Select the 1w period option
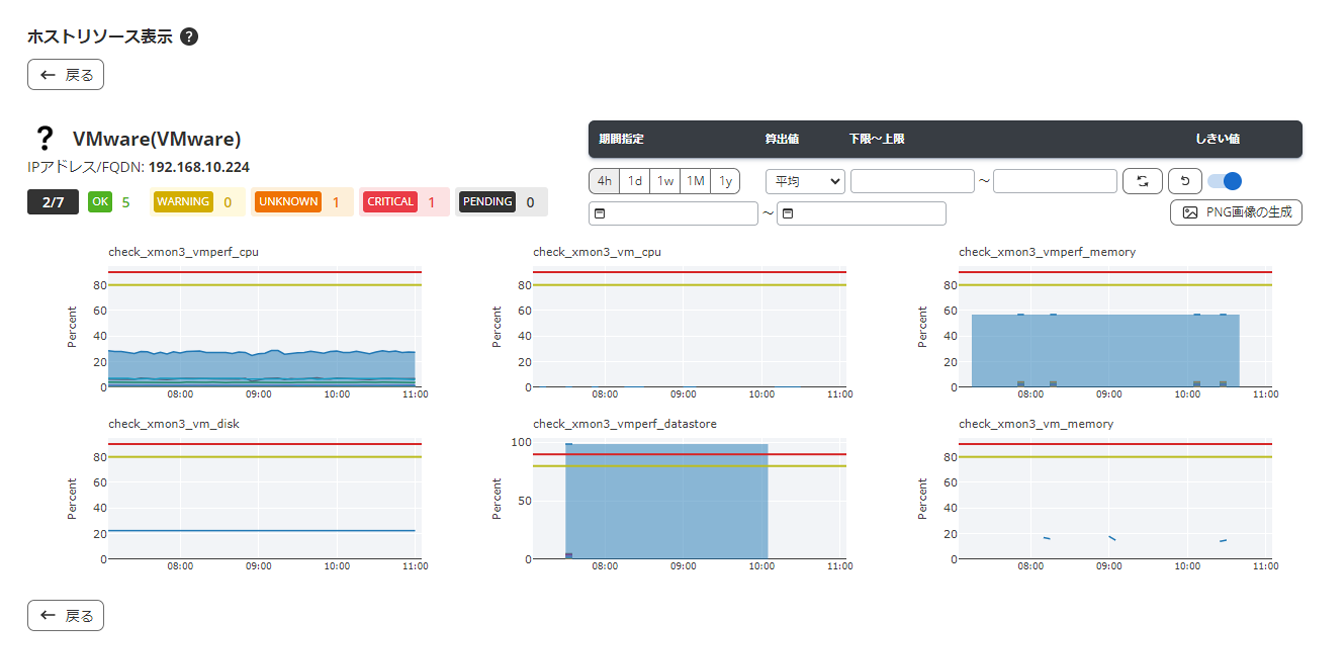Viewport: 1329px width, 664px height. (x=665, y=181)
